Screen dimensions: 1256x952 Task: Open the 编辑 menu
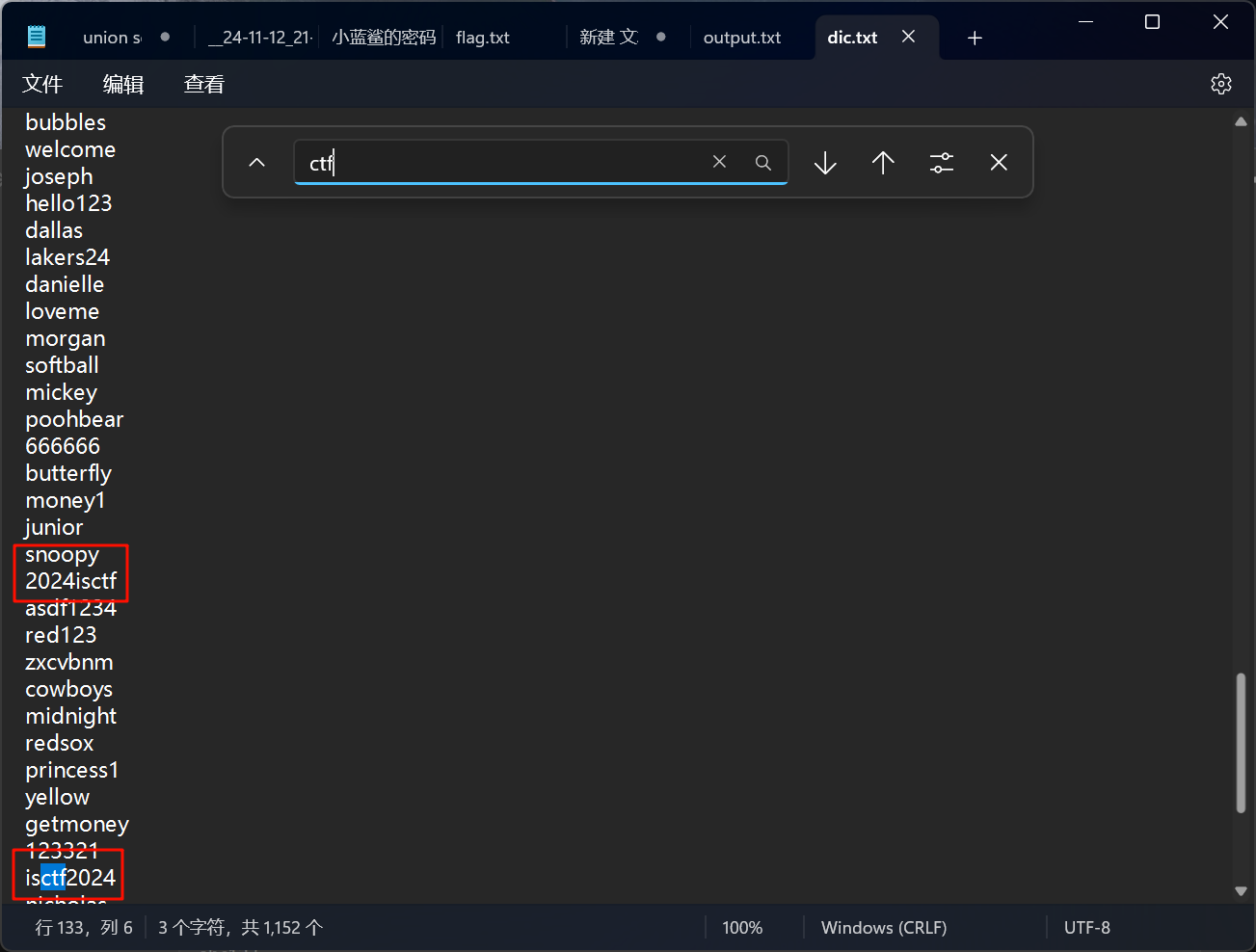tap(123, 85)
